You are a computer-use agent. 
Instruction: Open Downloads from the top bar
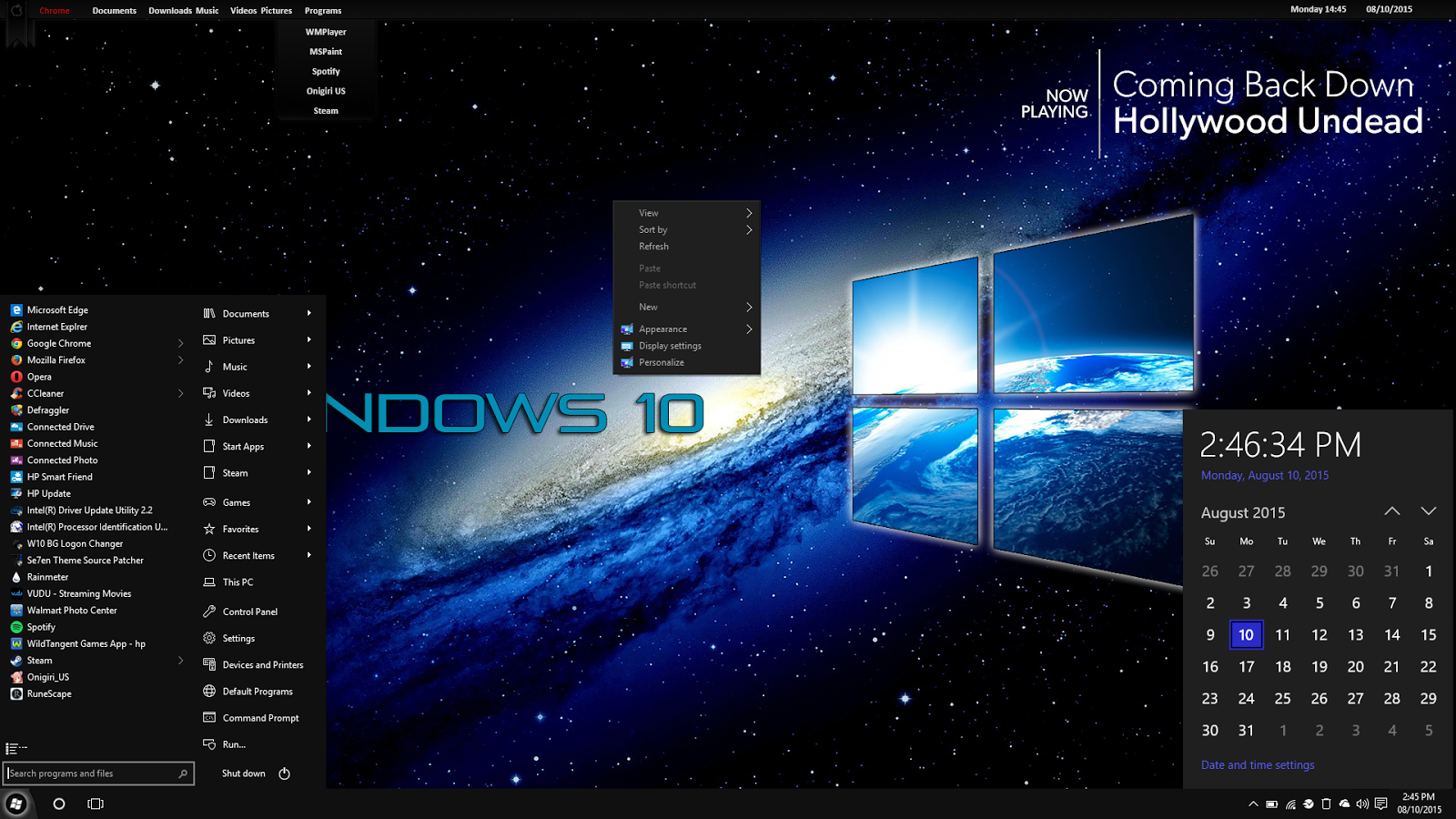(170, 11)
